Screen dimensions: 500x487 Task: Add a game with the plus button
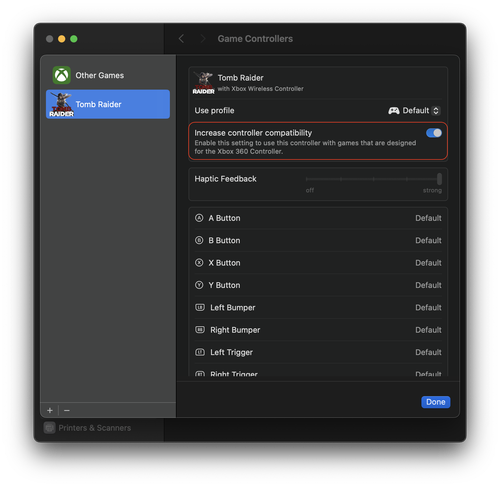(50, 410)
